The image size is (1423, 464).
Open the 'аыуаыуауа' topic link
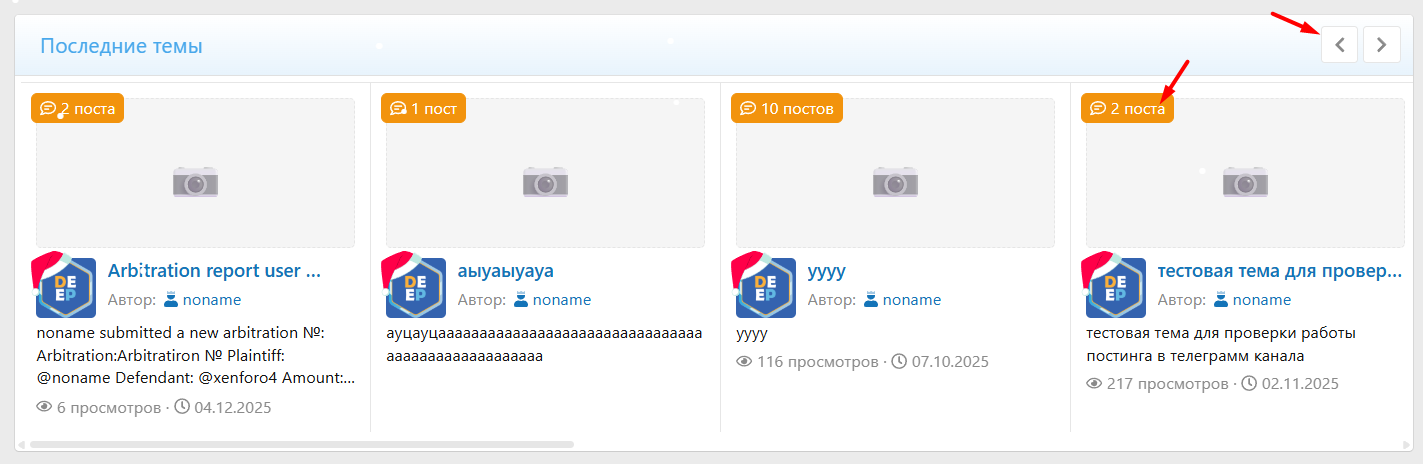tap(505, 271)
